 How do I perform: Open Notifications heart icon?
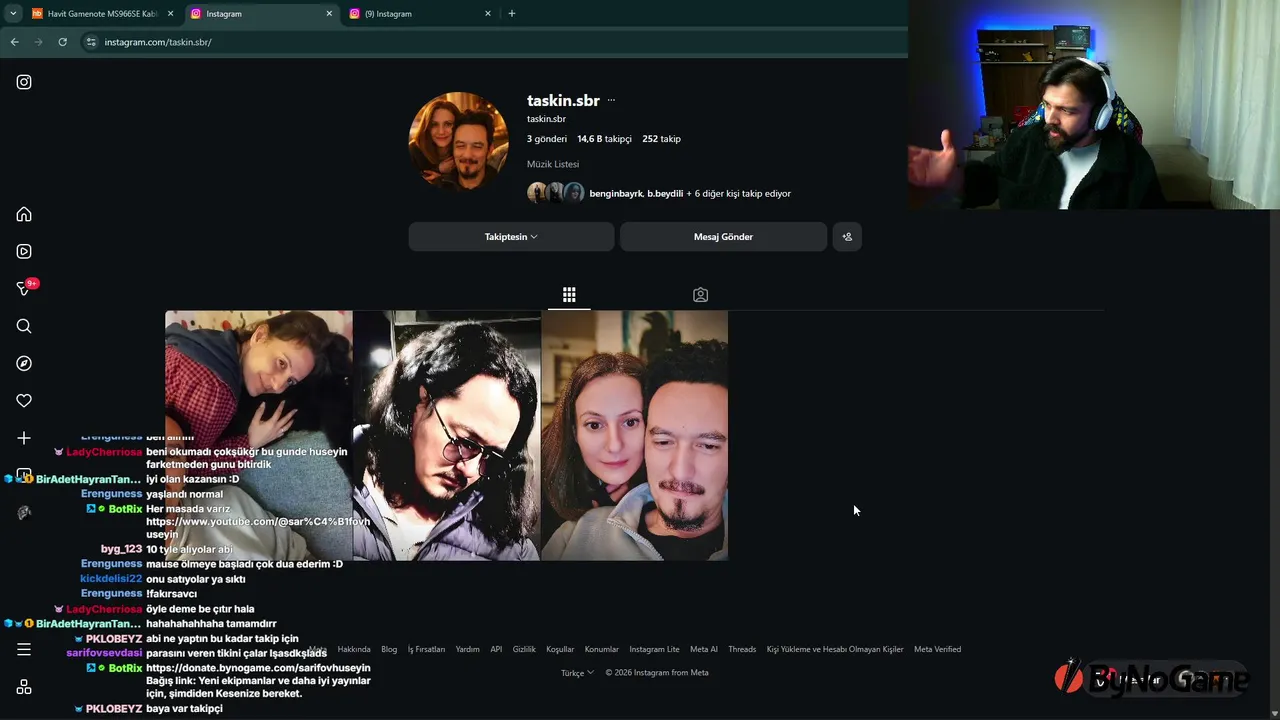coord(24,401)
